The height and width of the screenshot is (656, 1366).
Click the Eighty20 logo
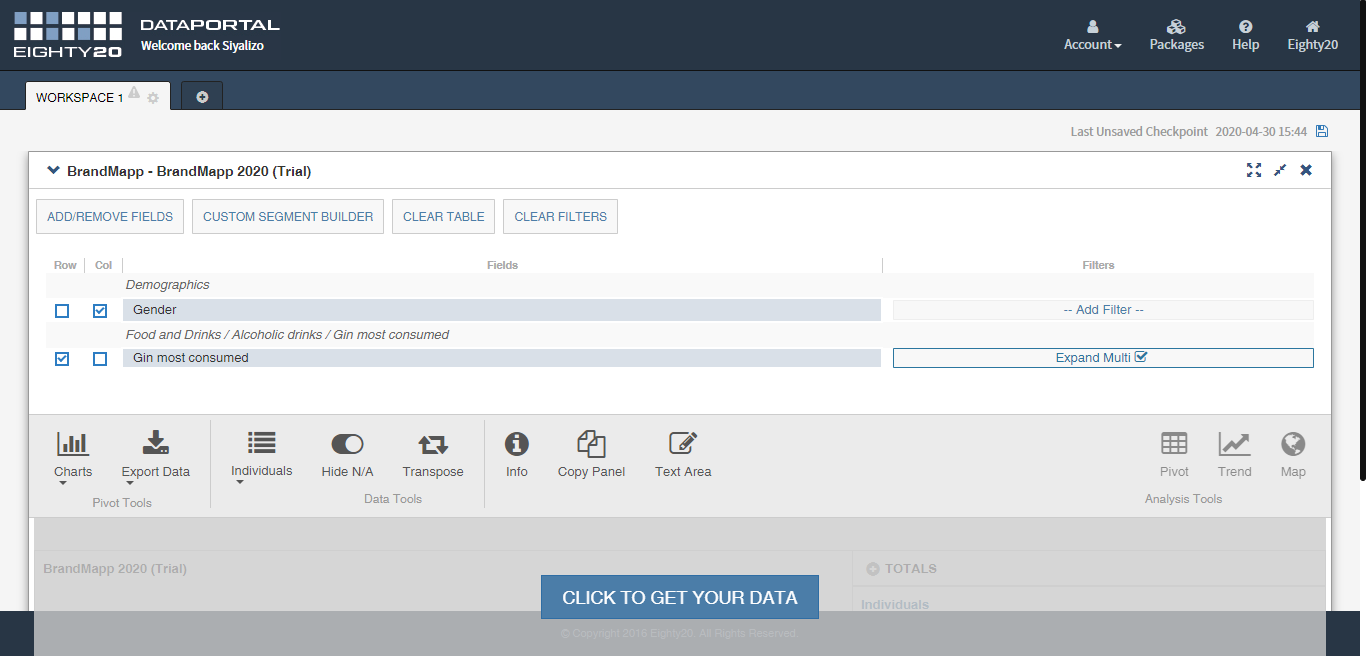pos(68,34)
